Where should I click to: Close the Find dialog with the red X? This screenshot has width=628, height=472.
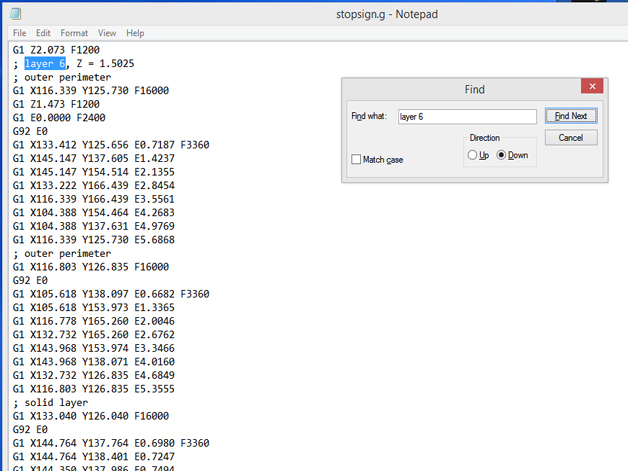point(592,87)
